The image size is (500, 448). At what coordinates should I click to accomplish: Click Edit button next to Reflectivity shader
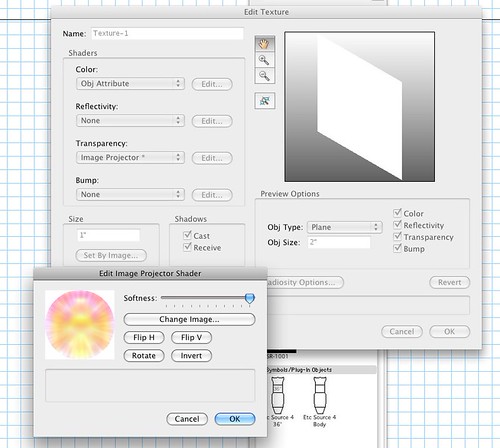[x=212, y=121]
